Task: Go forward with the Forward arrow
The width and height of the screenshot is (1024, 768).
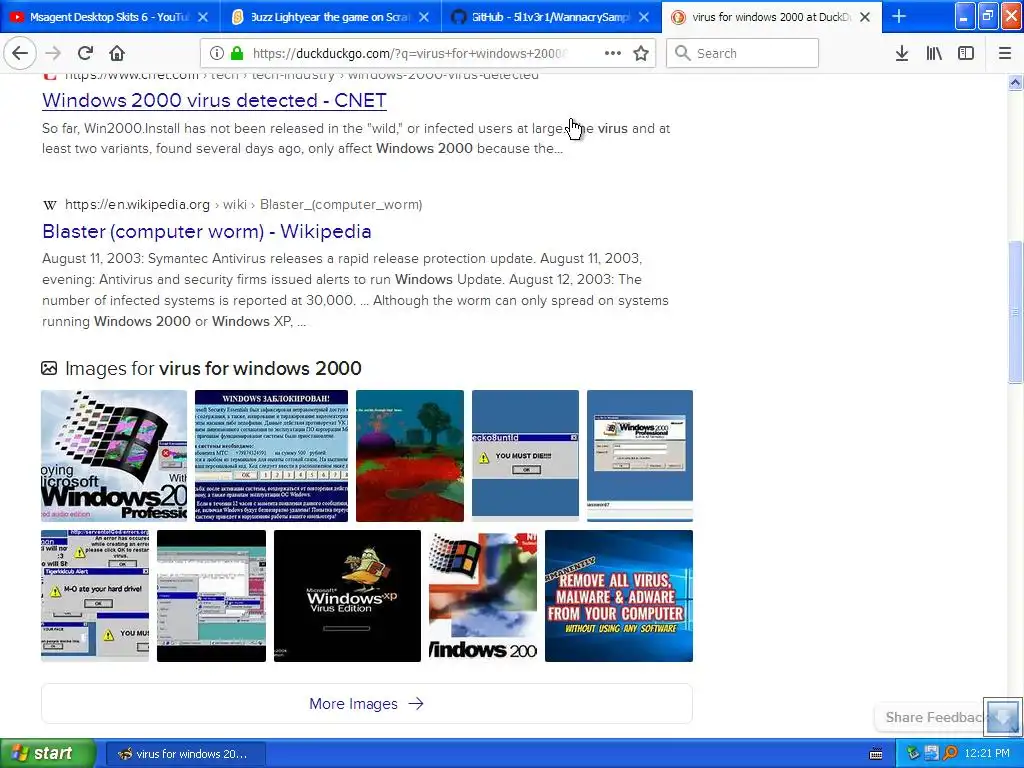Action: (x=53, y=54)
